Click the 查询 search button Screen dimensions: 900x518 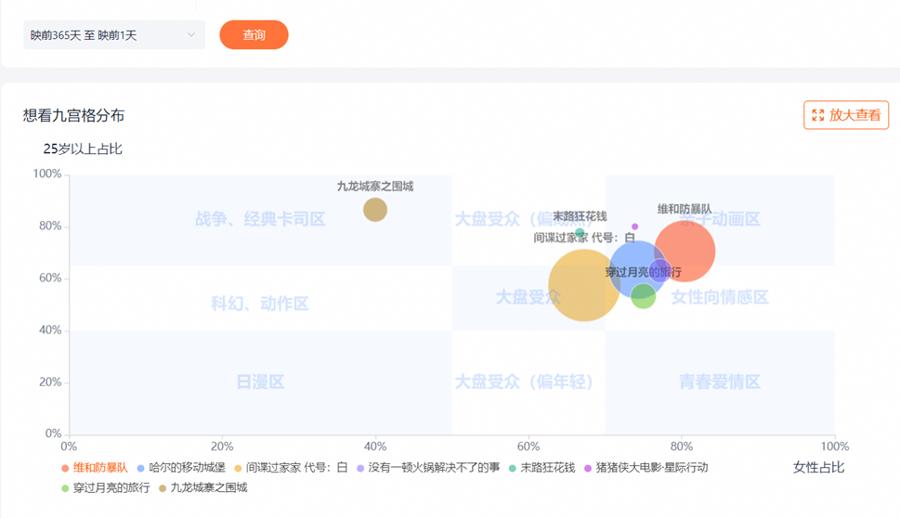tap(254, 35)
